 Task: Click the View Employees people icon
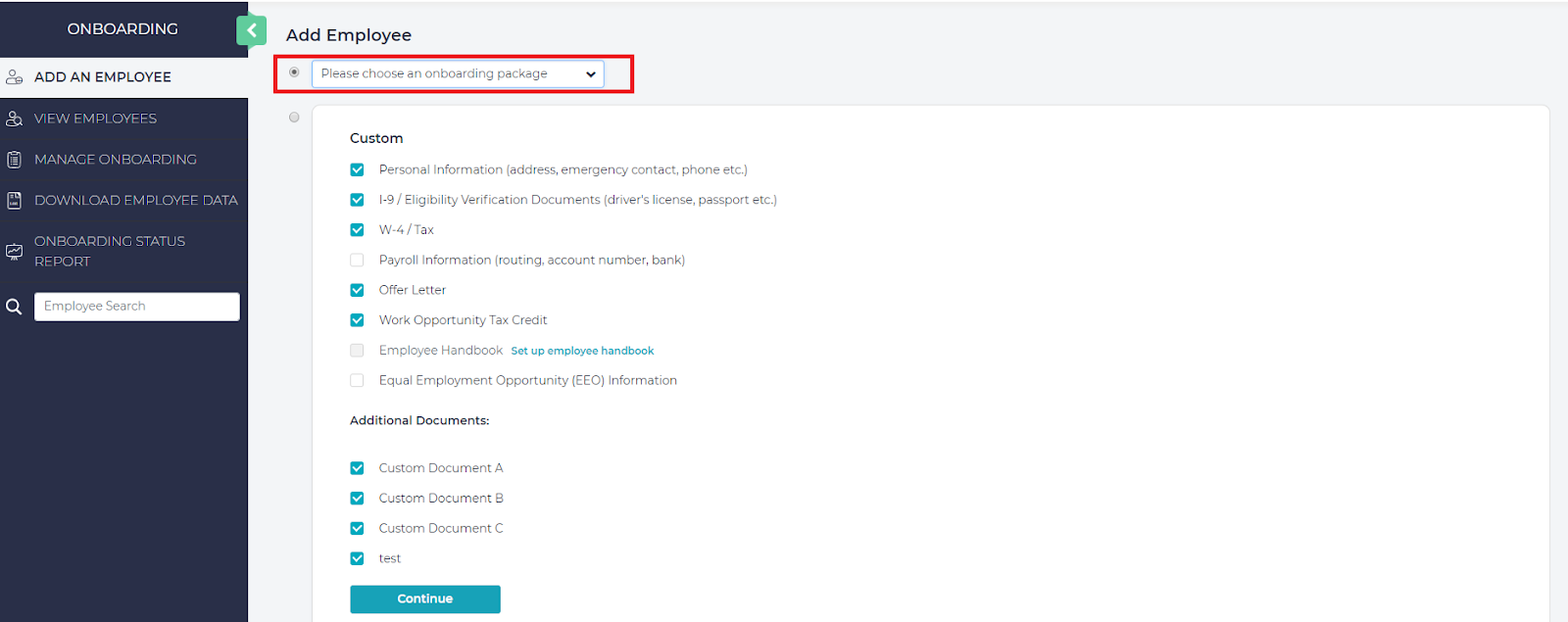pyautogui.click(x=15, y=119)
